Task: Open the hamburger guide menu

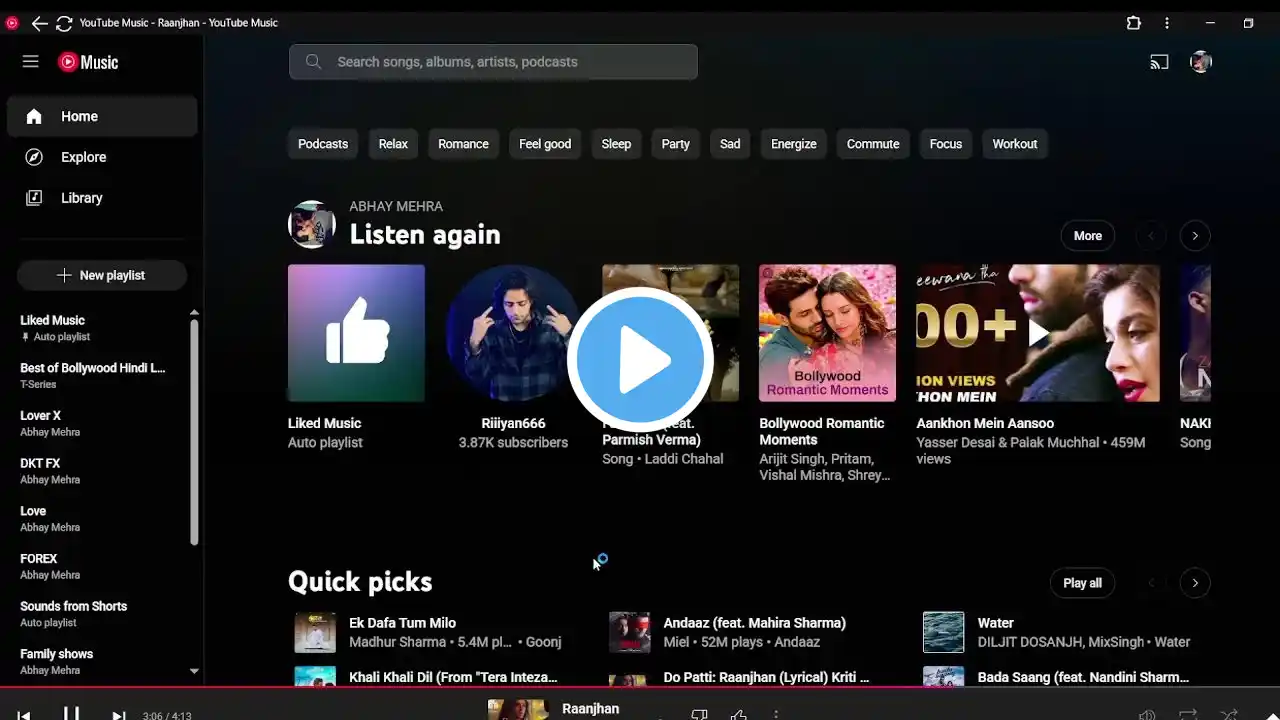Action: pos(31,62)
